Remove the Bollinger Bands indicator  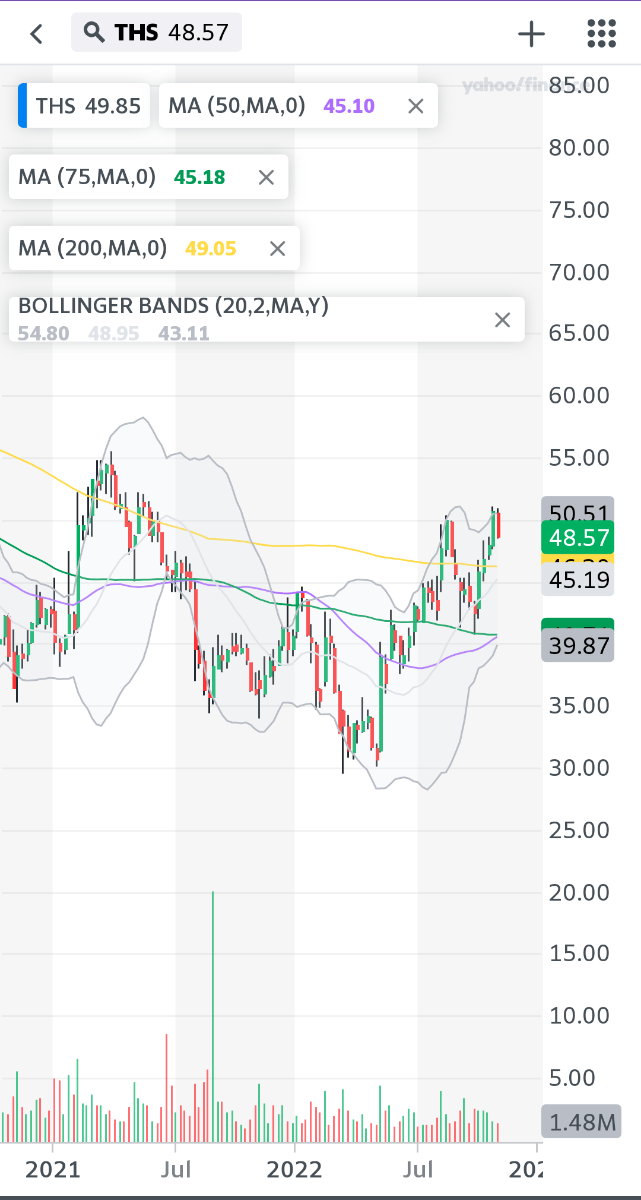tap(502, 320)
